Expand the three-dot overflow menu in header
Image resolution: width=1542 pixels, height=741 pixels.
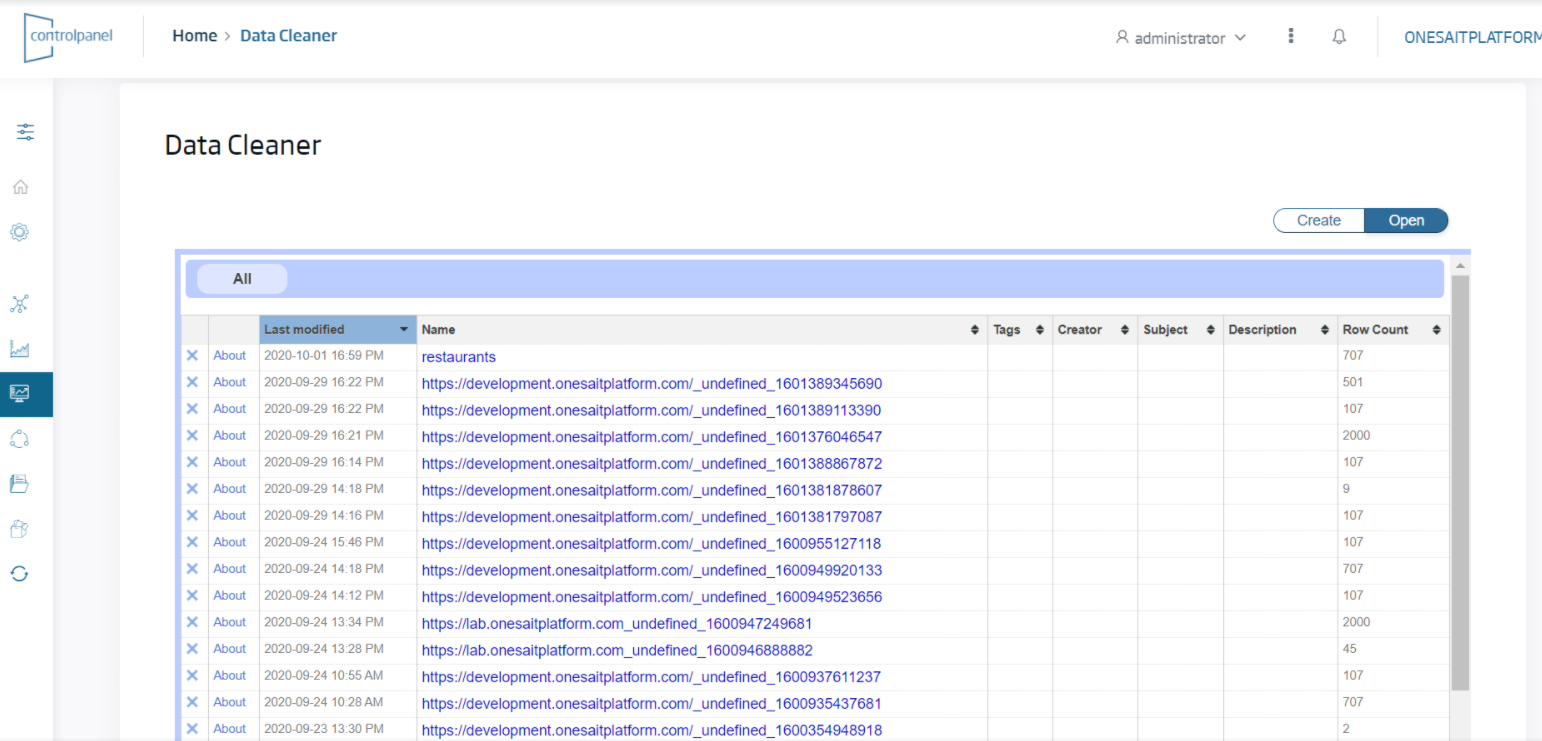(x=1290, y=36)
